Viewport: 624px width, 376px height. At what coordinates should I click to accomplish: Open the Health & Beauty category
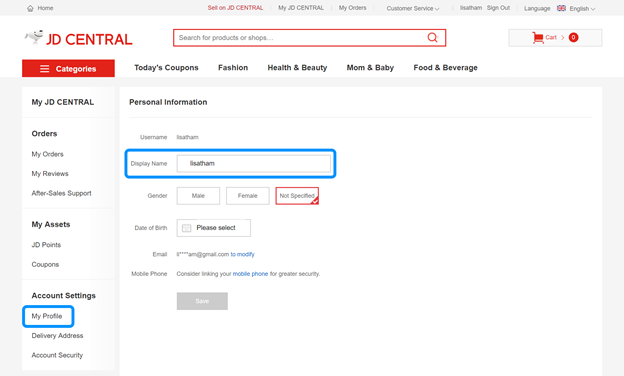pyautogui.click(x=297, y=68)
